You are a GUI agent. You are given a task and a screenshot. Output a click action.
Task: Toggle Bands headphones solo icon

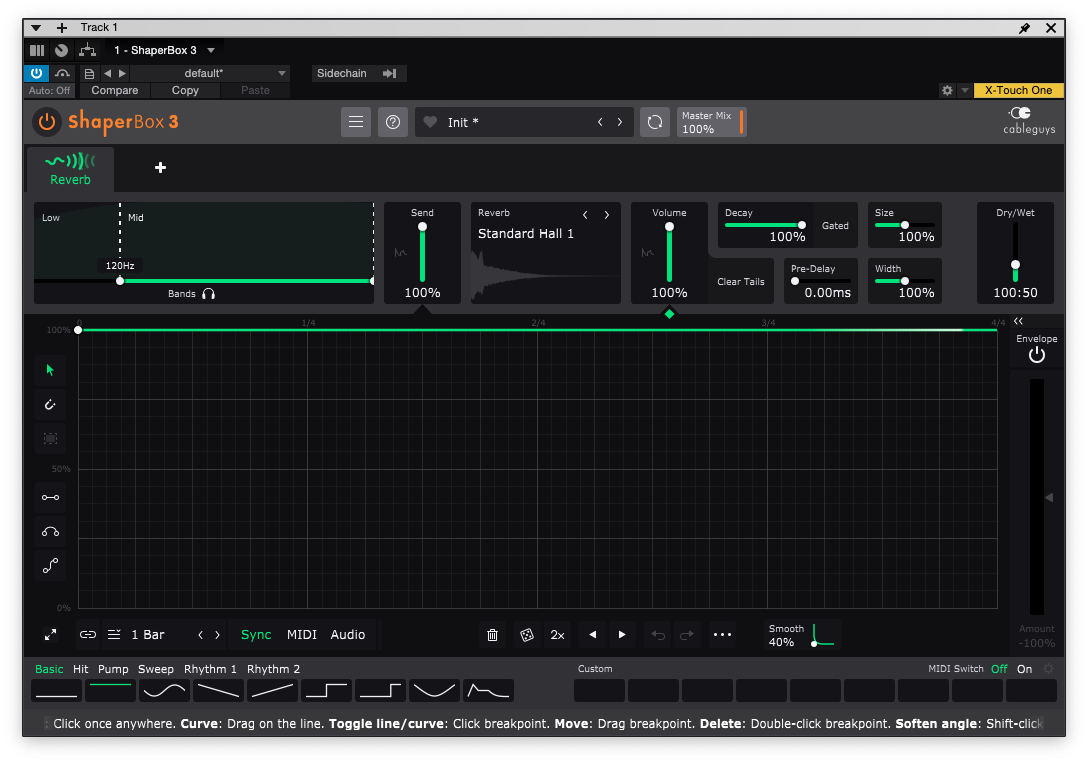tap(208, 294)
